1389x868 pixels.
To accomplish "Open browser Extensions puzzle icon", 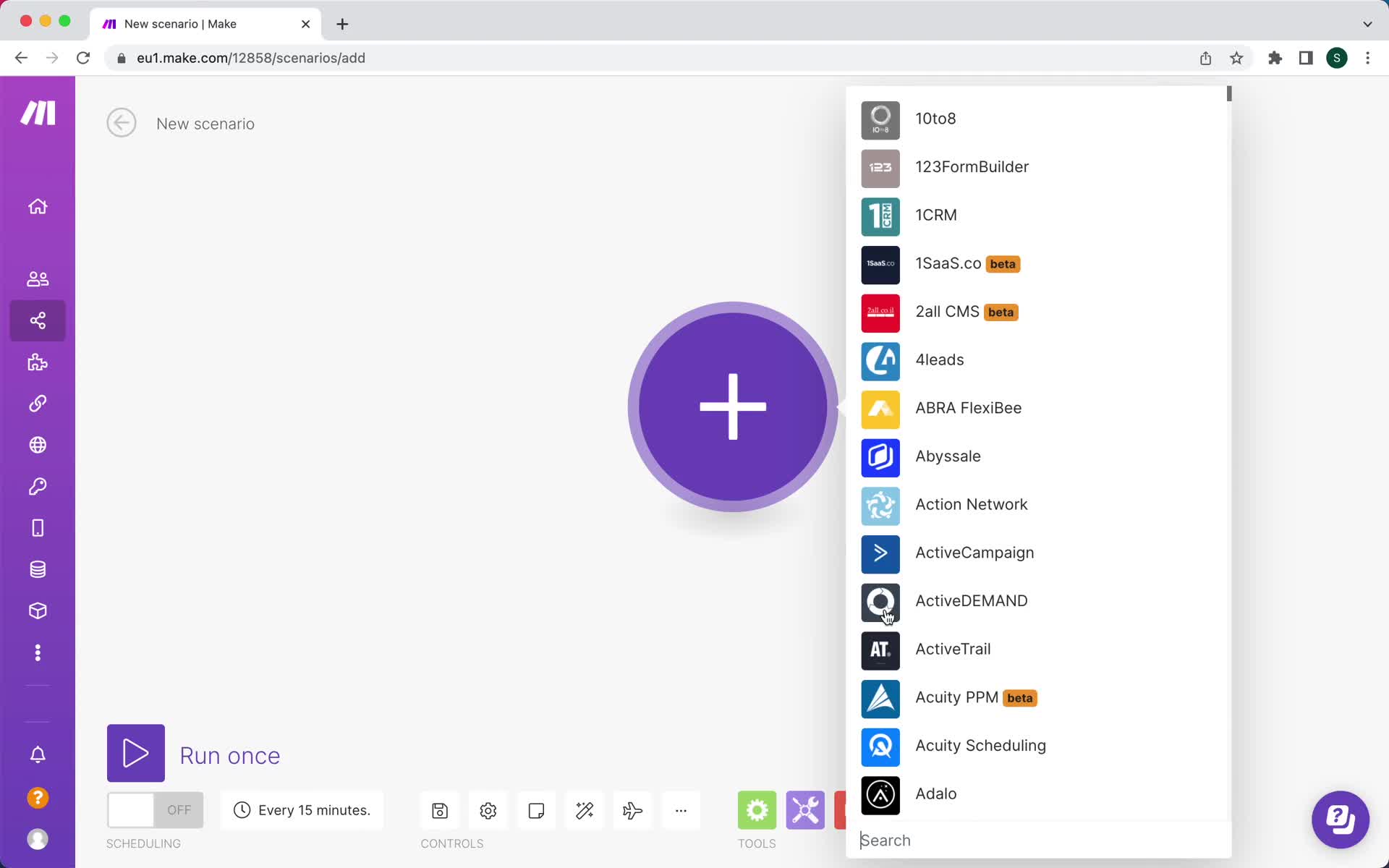I will pos(1275,58).
